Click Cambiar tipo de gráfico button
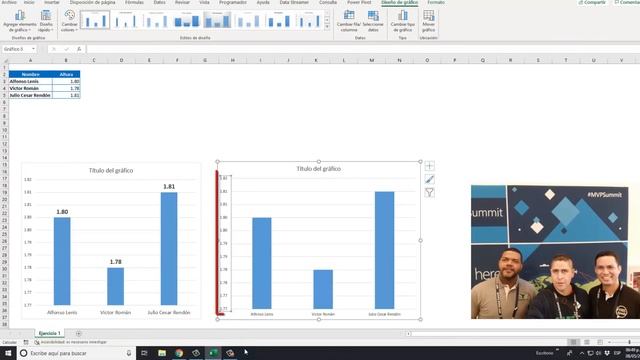The height and width of the screenshot is (360, 640). click(x=402, y=21)
